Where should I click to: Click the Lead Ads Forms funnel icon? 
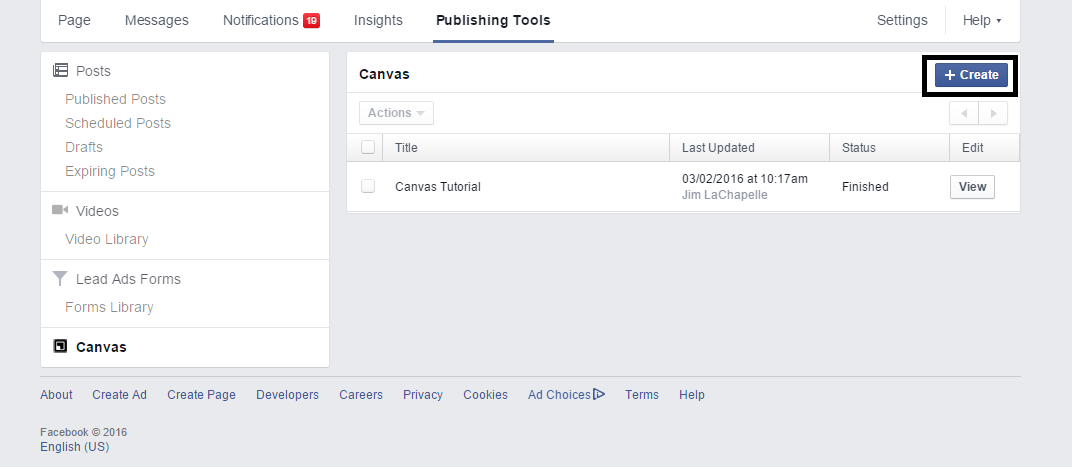pos(60,279)
